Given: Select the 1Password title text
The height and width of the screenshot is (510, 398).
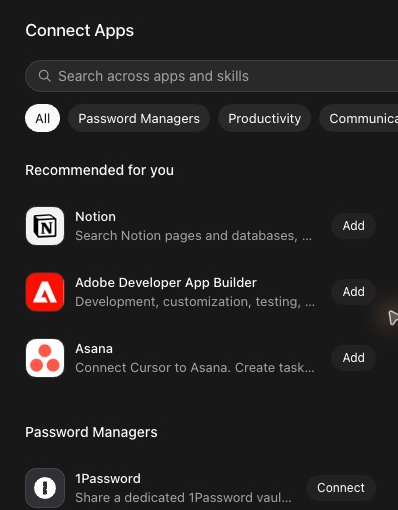Looking at the screenshot, I should (108, 479).
